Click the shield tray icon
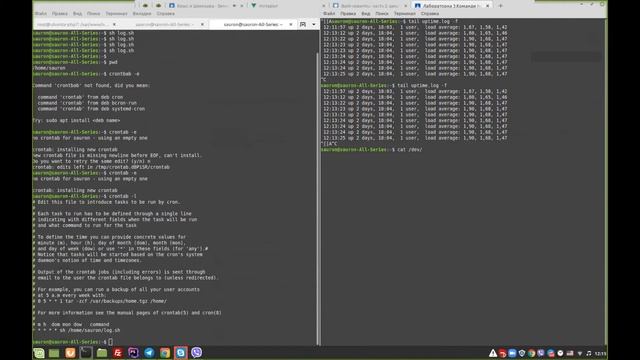This screenshot has height=360, width=640. 522,353
